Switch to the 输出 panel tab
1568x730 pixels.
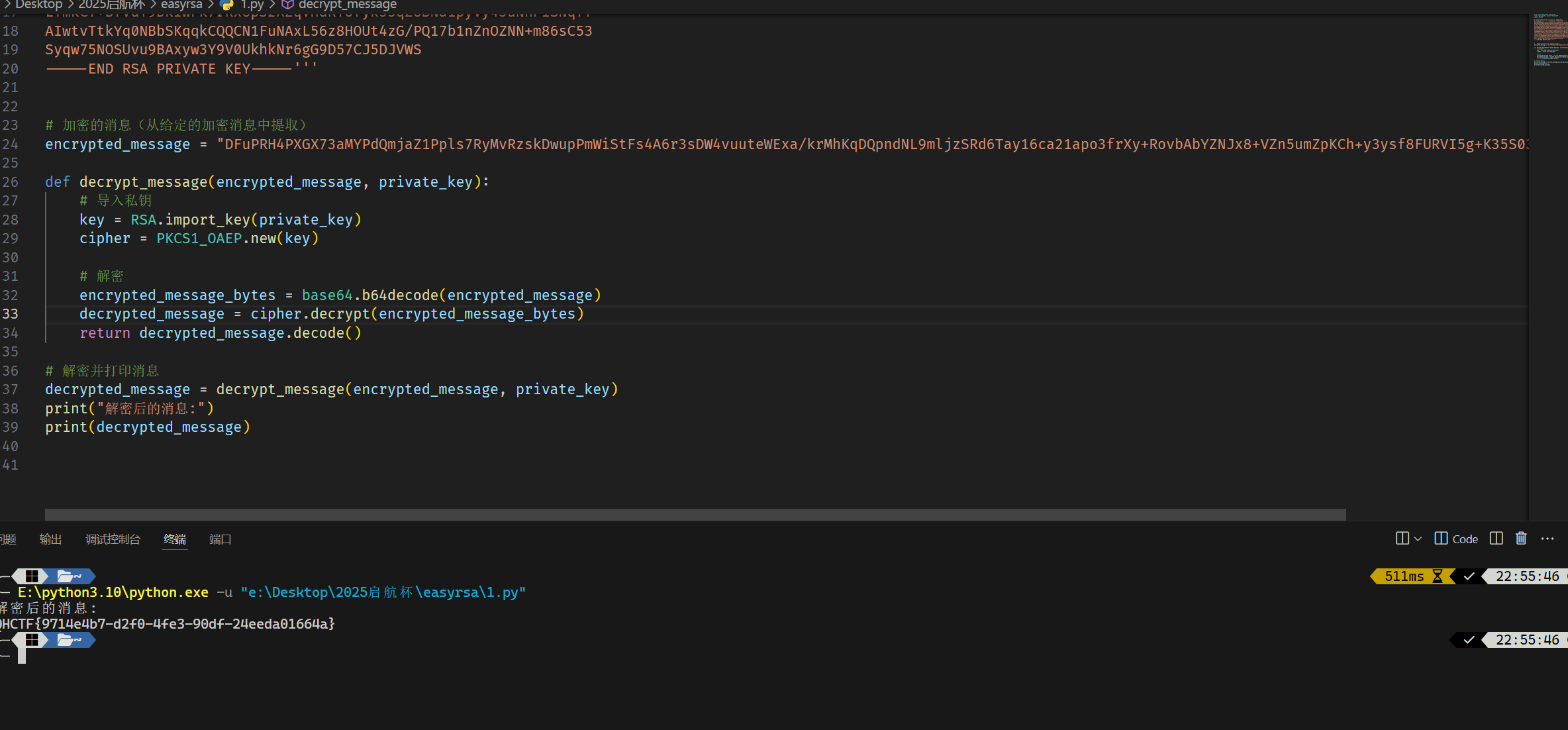[50, 539]
